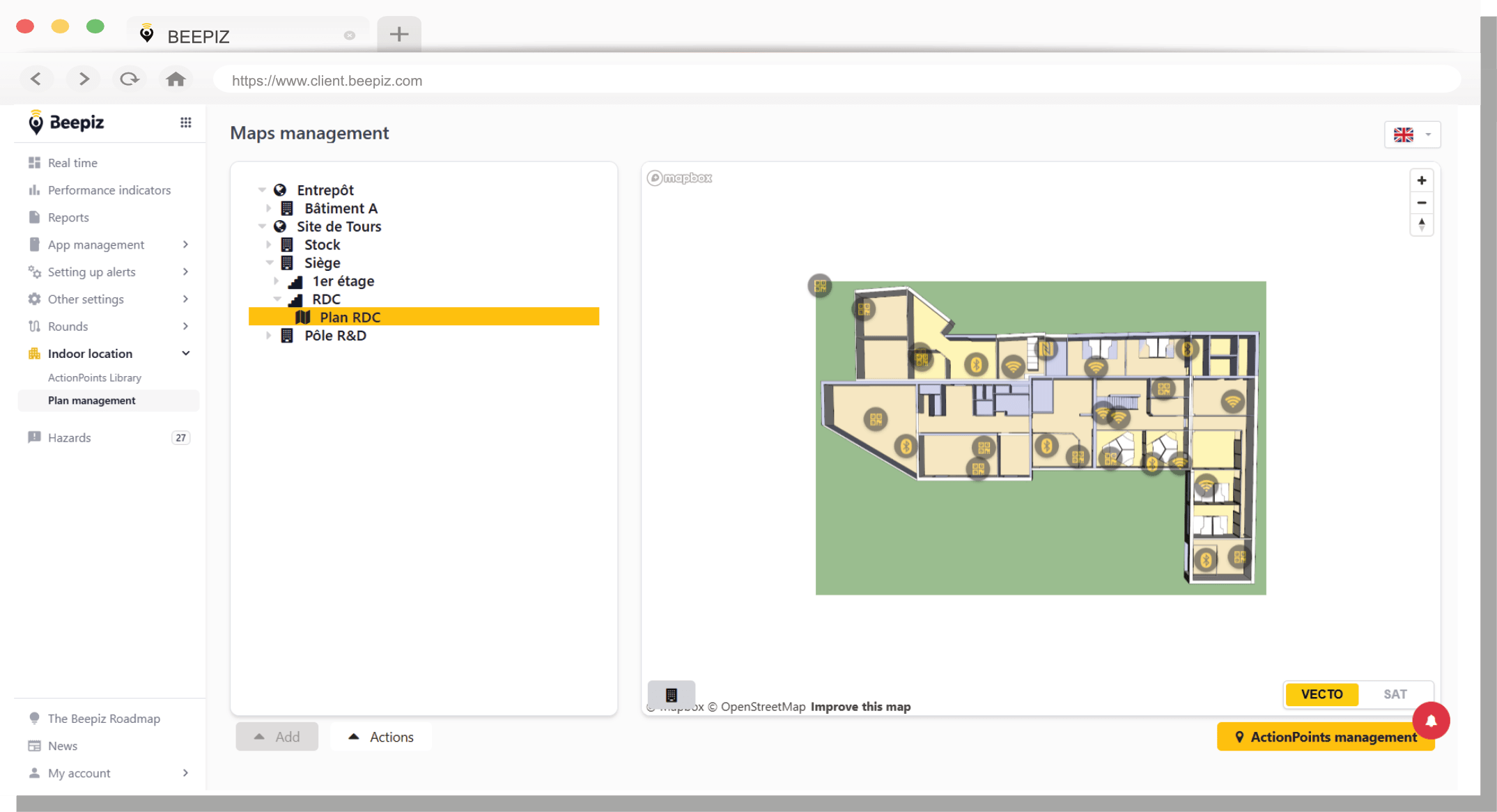Screen dimensions: 1497x812
Task: Select Performance indicators in the sidebar
Action: (x=109, y=189)
